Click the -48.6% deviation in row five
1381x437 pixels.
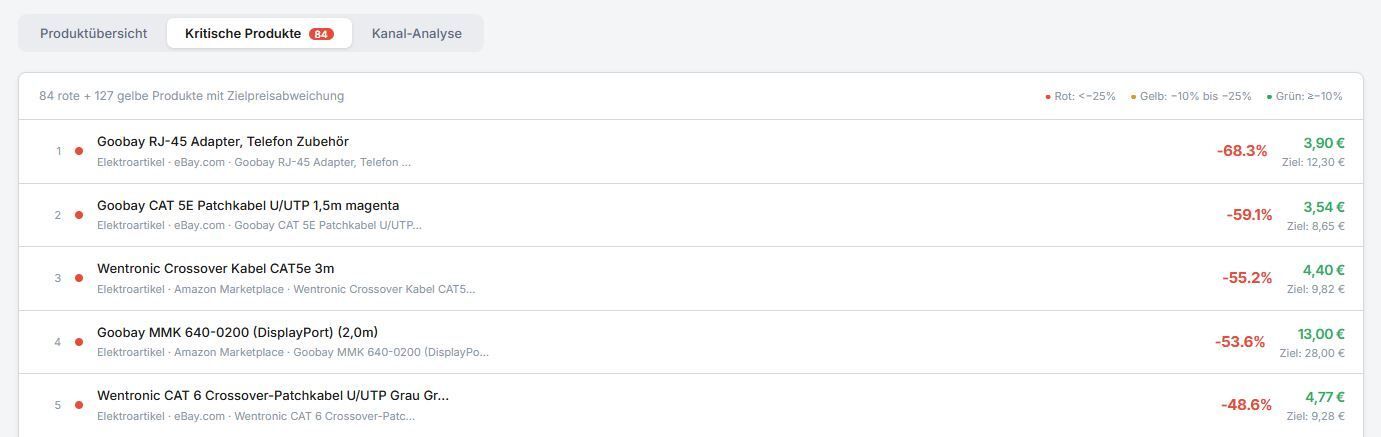point(1246,405)
